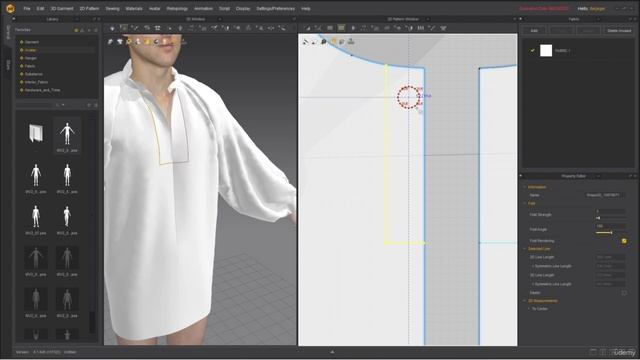Viewport: 640px width, 360px height.
Task: Collapse the Selected Line section
Action: [525, 249]
